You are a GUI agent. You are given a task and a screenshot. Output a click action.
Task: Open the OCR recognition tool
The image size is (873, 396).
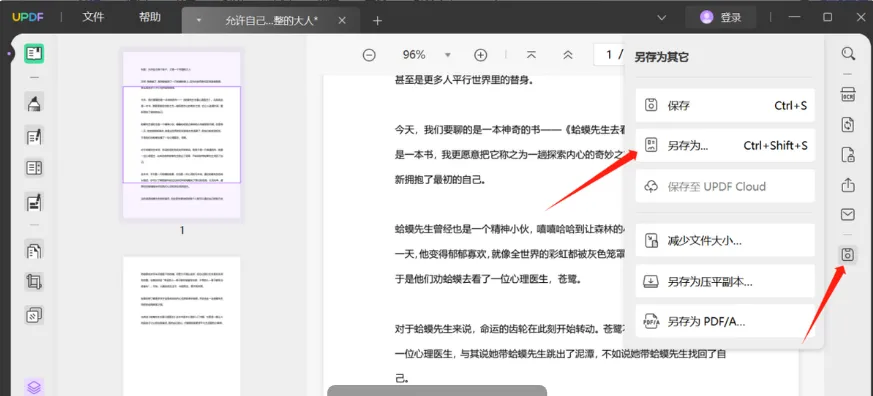point(848,94)
